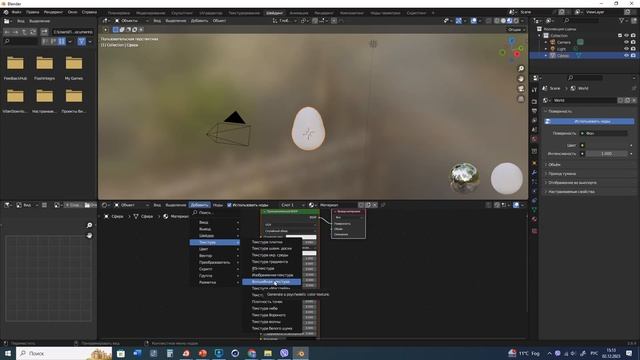Open the Файл menu
The width and height of the screenshot is (640, 360).
[x=17, y=12]
